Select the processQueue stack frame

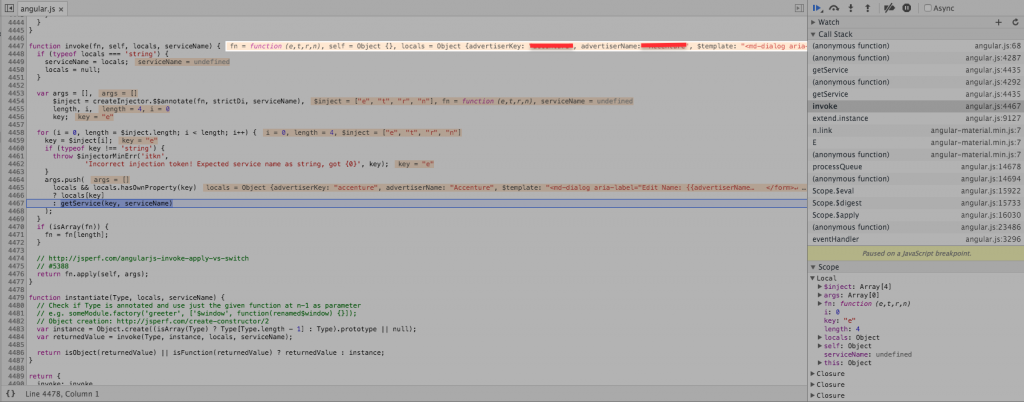pyautogui.click(x=916, y=167)
